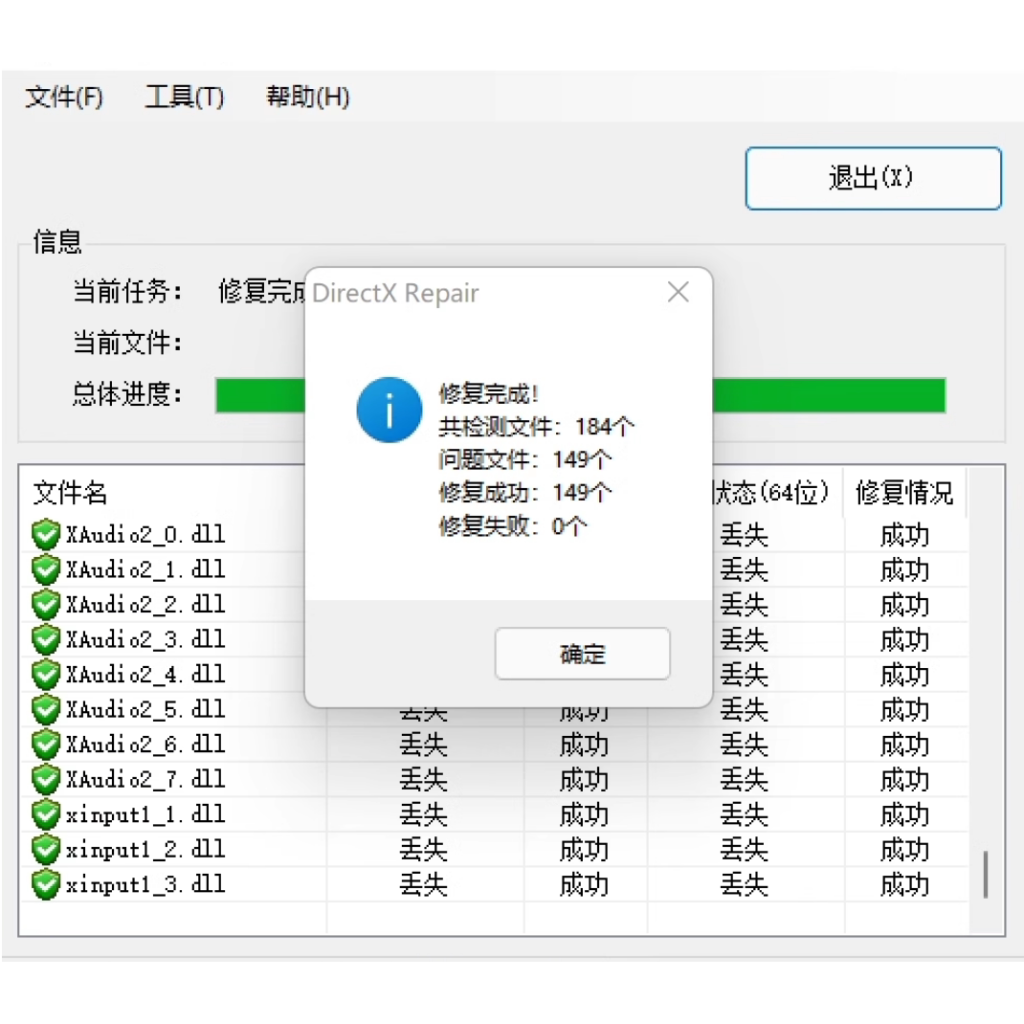Screen dimensions: 1024x1024
Task: Click the DirectX Repair dialog title
Action: pos(395,293)
